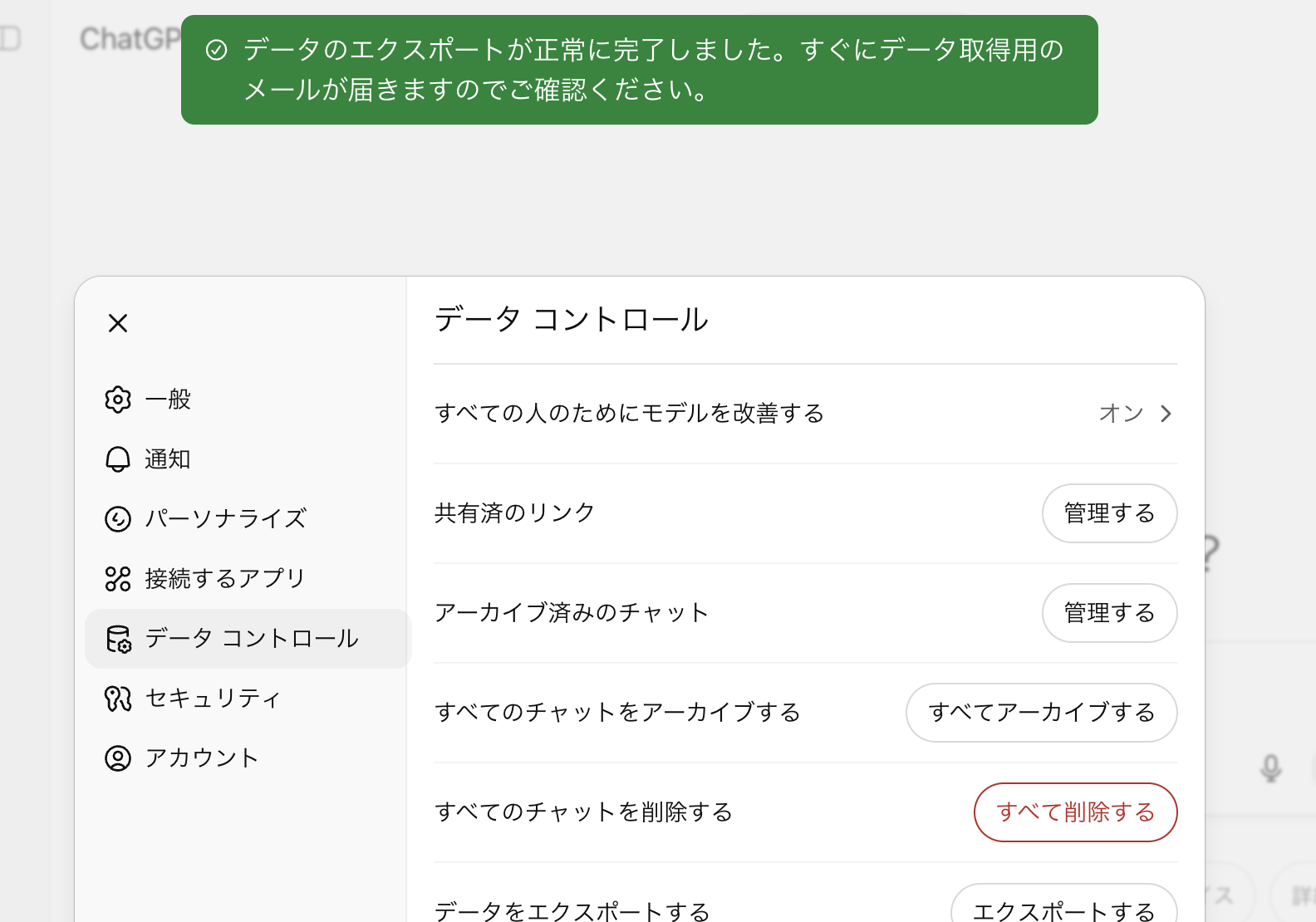1316x922 pixels.
Task: Switch to 接続するアプリ tab
Action: pyautogui.click(x=248, y=579)
